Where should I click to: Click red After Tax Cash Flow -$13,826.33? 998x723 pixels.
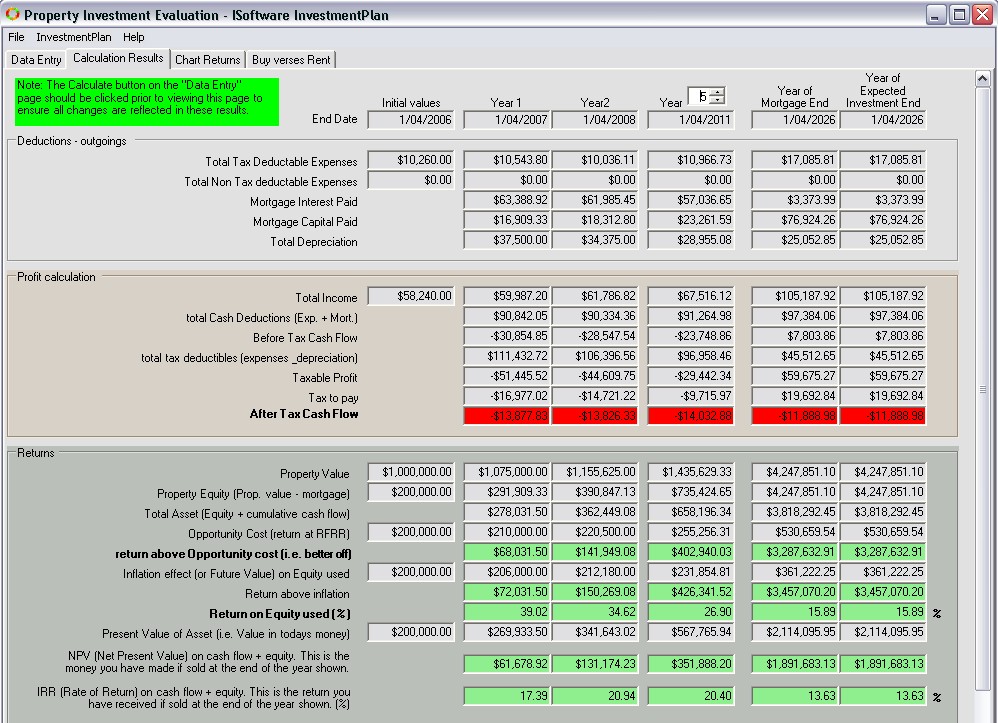point(595,416)
